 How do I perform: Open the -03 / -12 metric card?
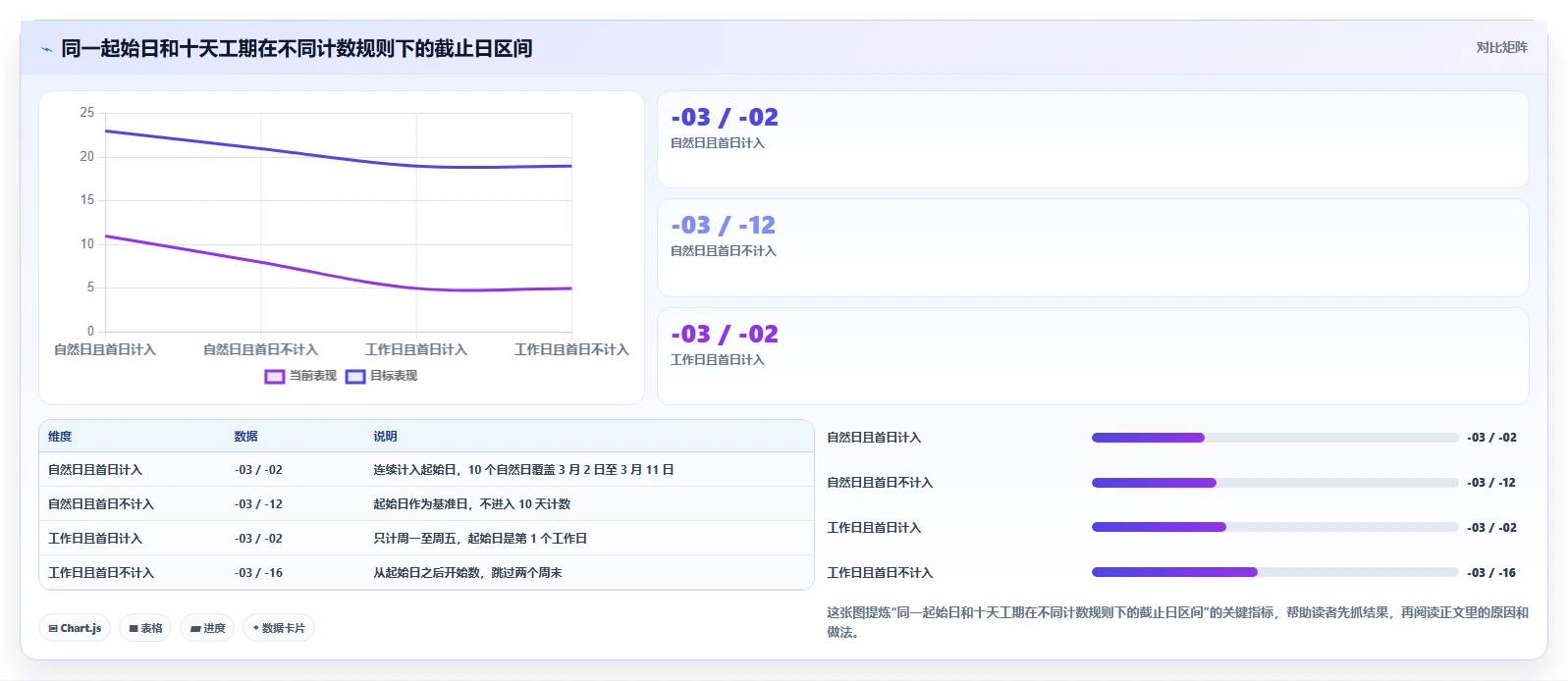tap(1093, 248)
